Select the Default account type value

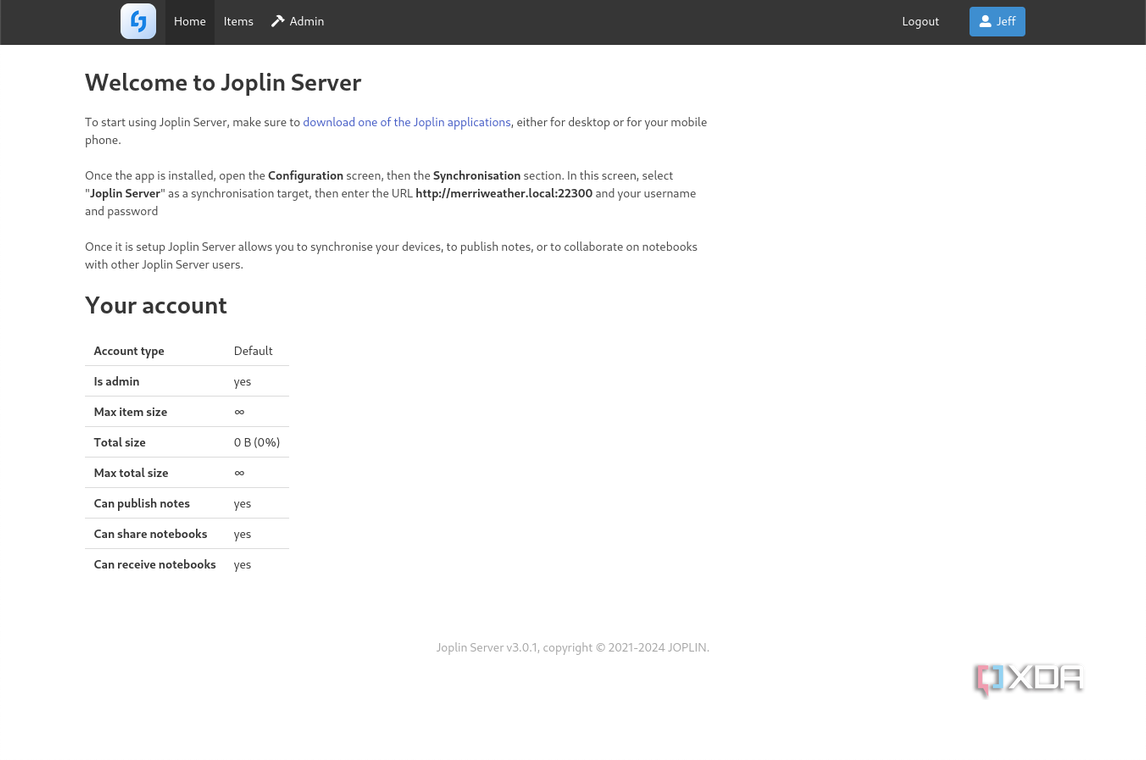[x=253, y=351]
